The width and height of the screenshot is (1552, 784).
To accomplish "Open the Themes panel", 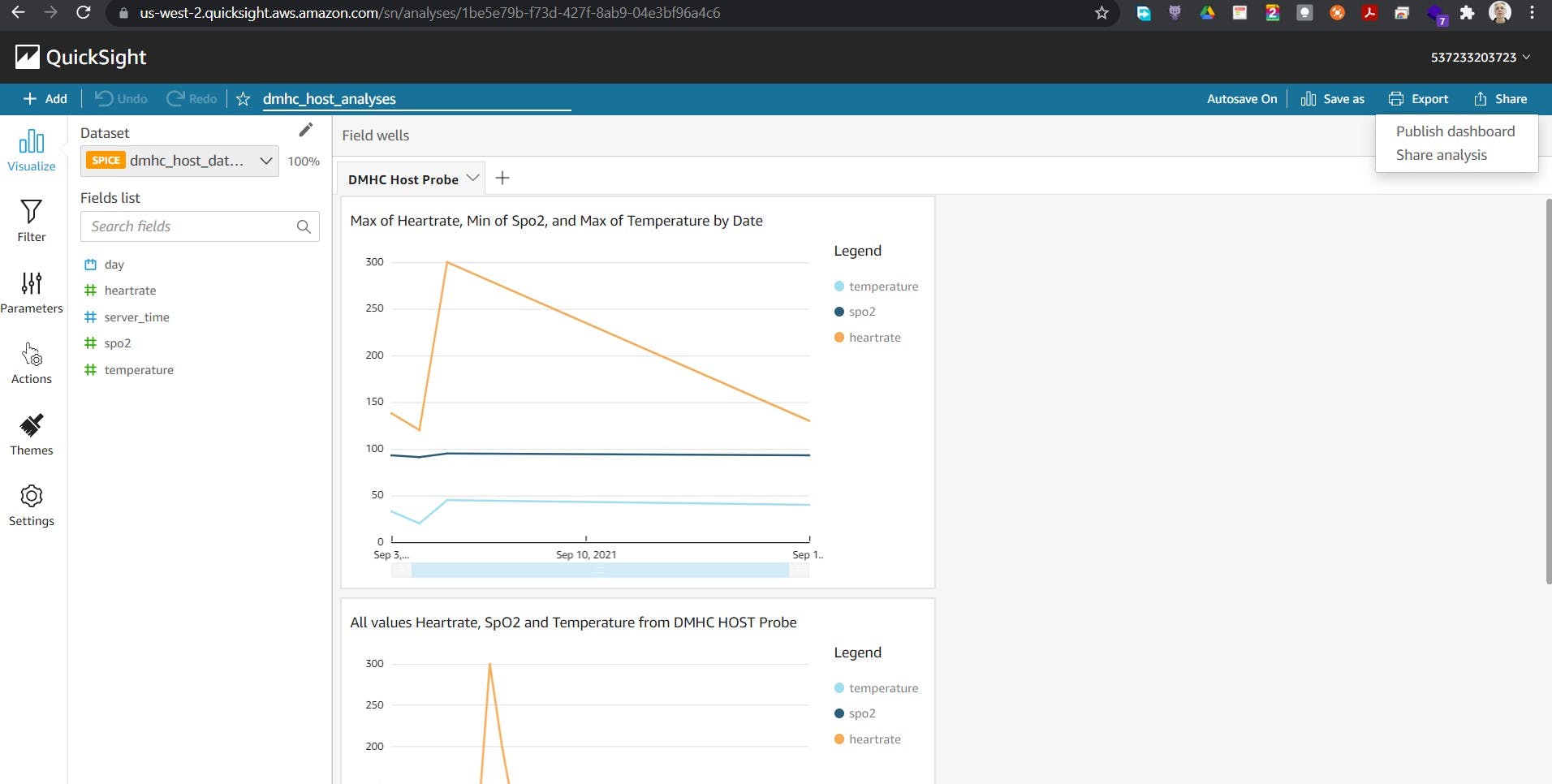I will click(x=32, y=435).
